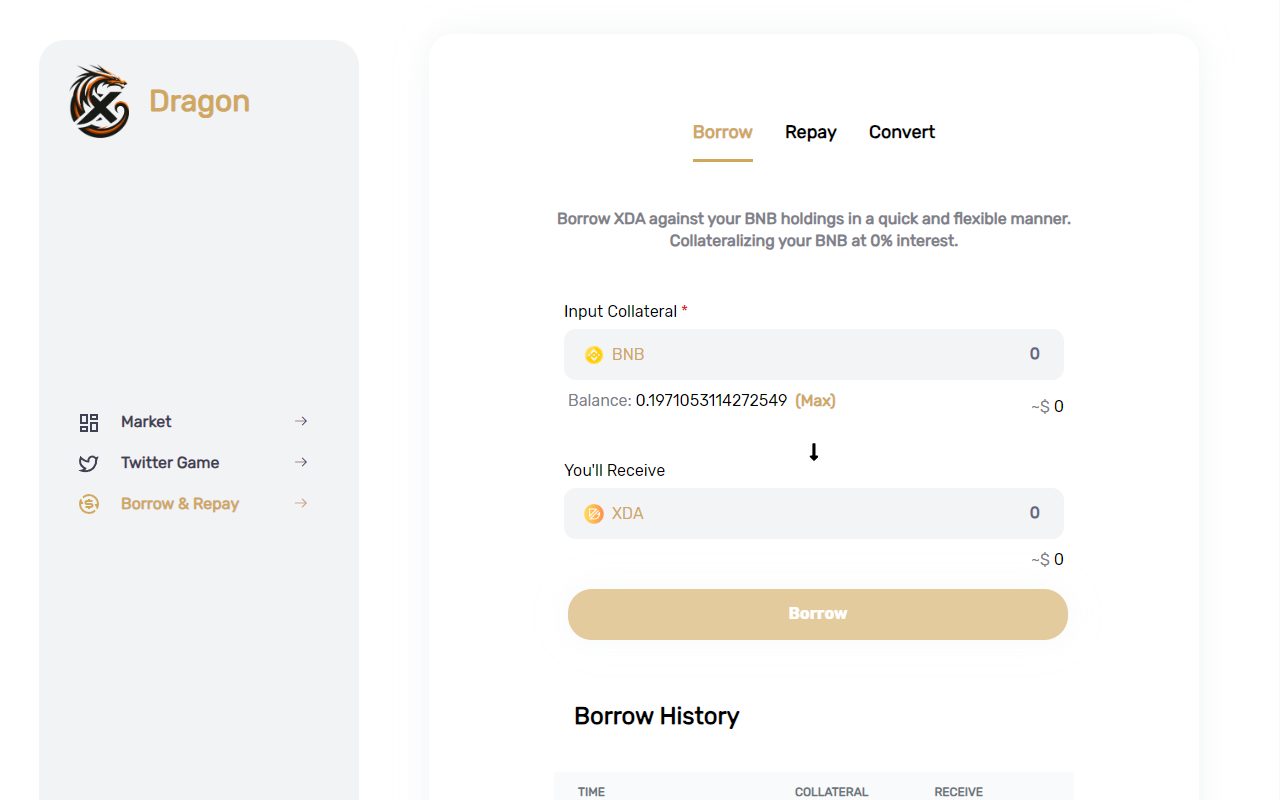Click the Twitter bird icon

coord(89,463)
